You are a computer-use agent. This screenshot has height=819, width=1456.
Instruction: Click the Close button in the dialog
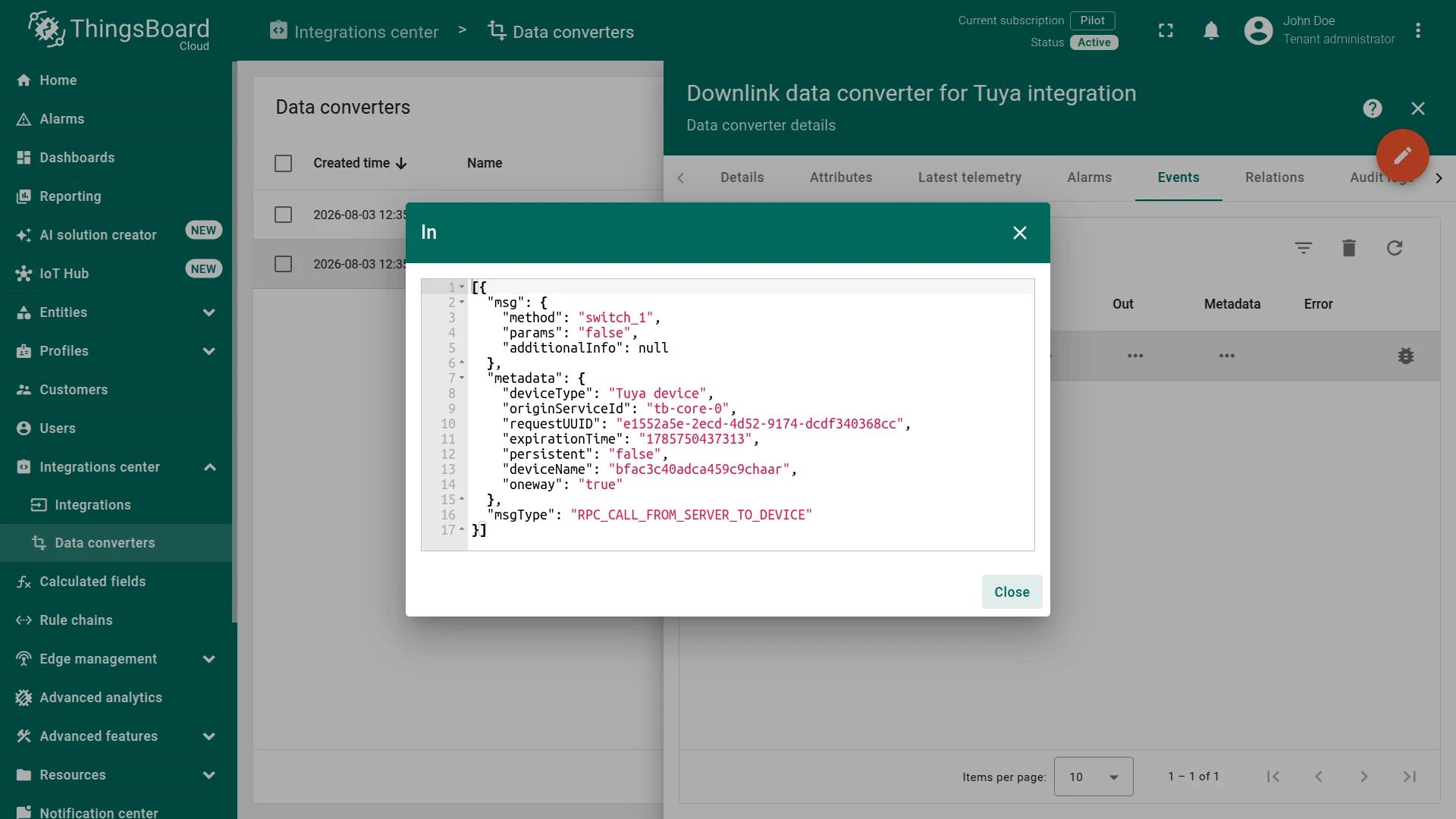click(1012, 592)
